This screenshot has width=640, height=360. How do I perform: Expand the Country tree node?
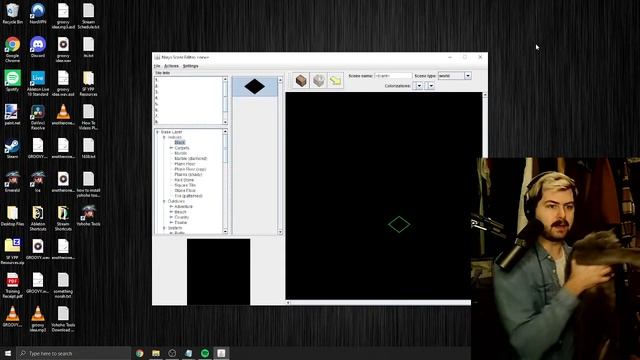click(171, 217)
